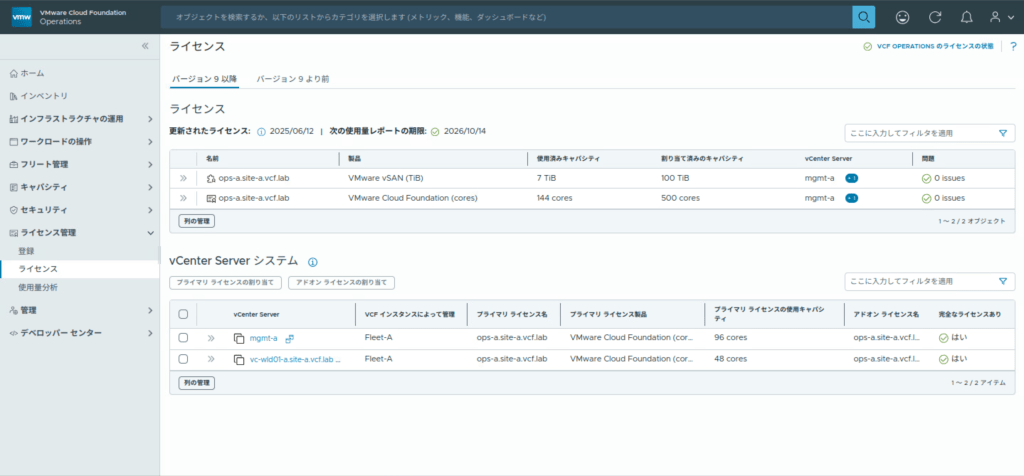1024x476 pixels.
Task: Click check icon of Cloud Foundation 0 issues
Action: pos(926,198)
